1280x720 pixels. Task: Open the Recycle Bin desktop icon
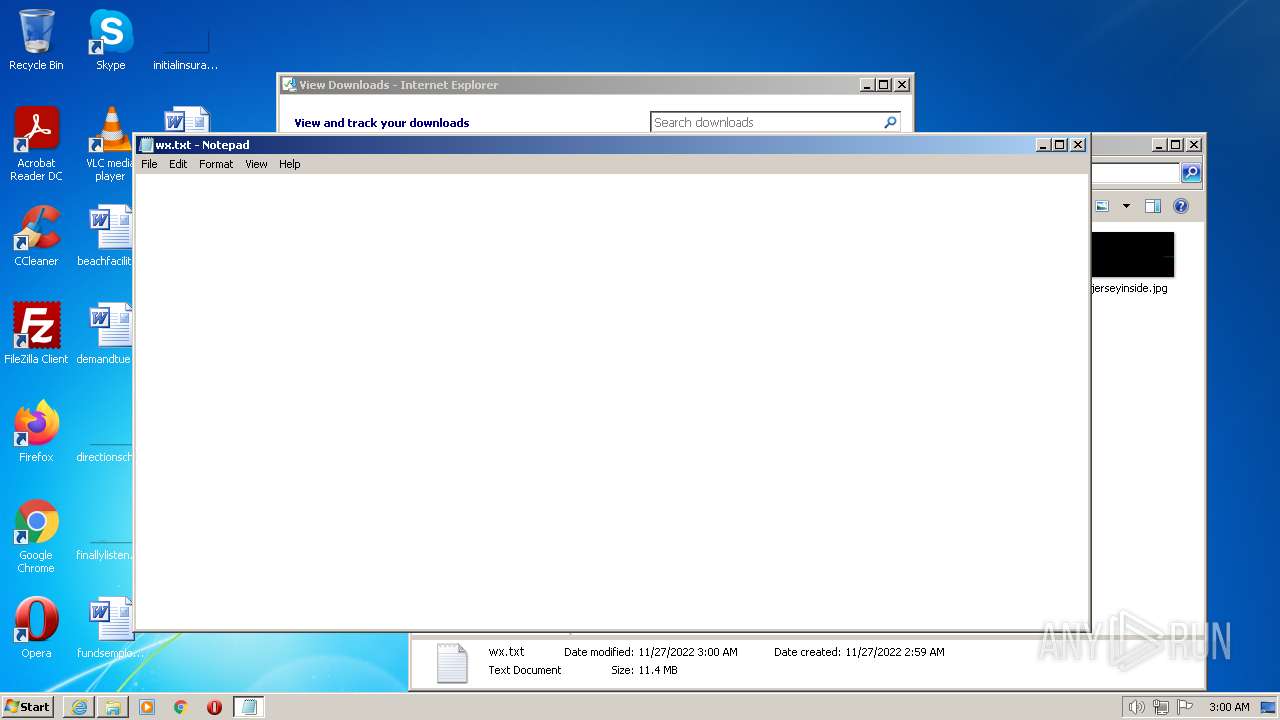pos(36,40)
